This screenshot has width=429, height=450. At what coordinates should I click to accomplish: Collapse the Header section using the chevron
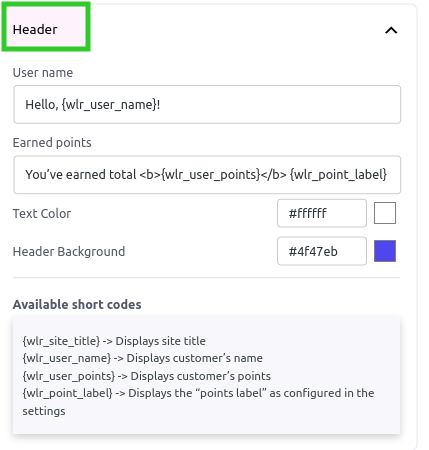pos(391,30)
